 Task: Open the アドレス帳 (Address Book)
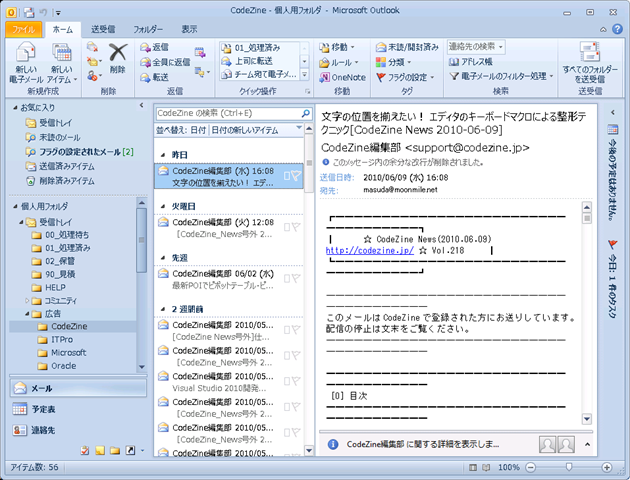coord(480,61)
